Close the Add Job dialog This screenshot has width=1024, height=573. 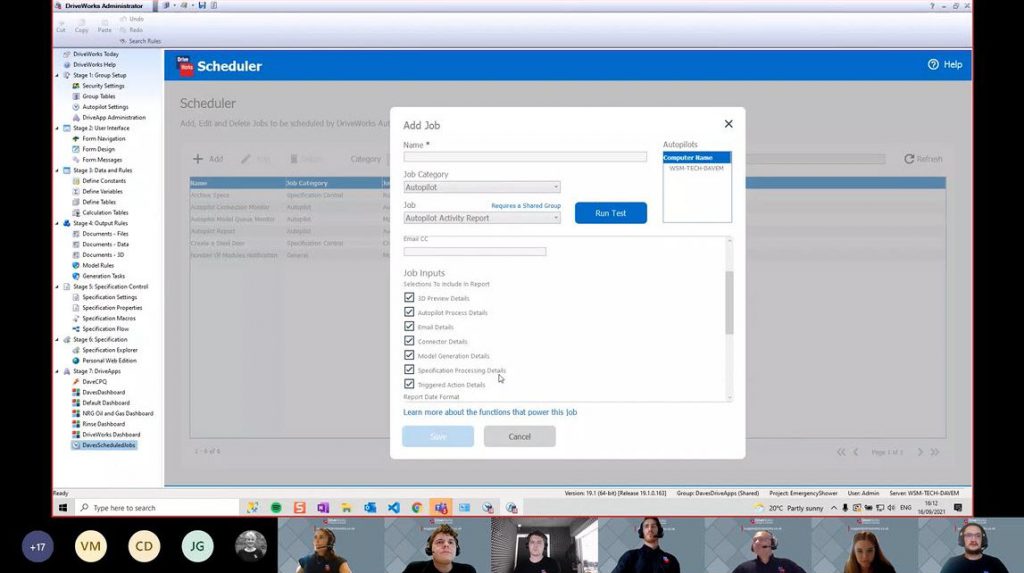tap(729, 124)
